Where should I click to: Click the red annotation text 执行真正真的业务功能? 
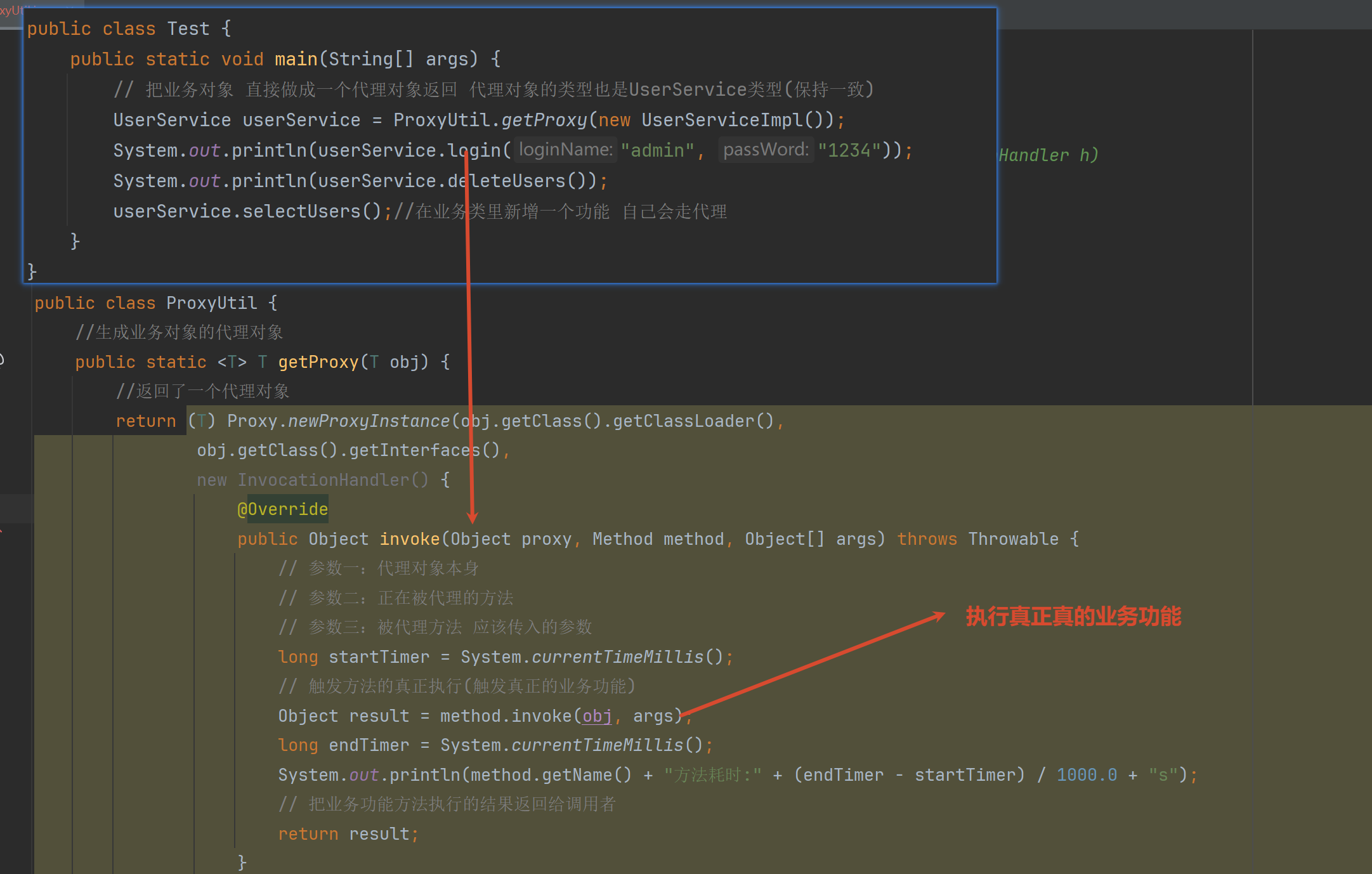click(x=1073, y=616)
